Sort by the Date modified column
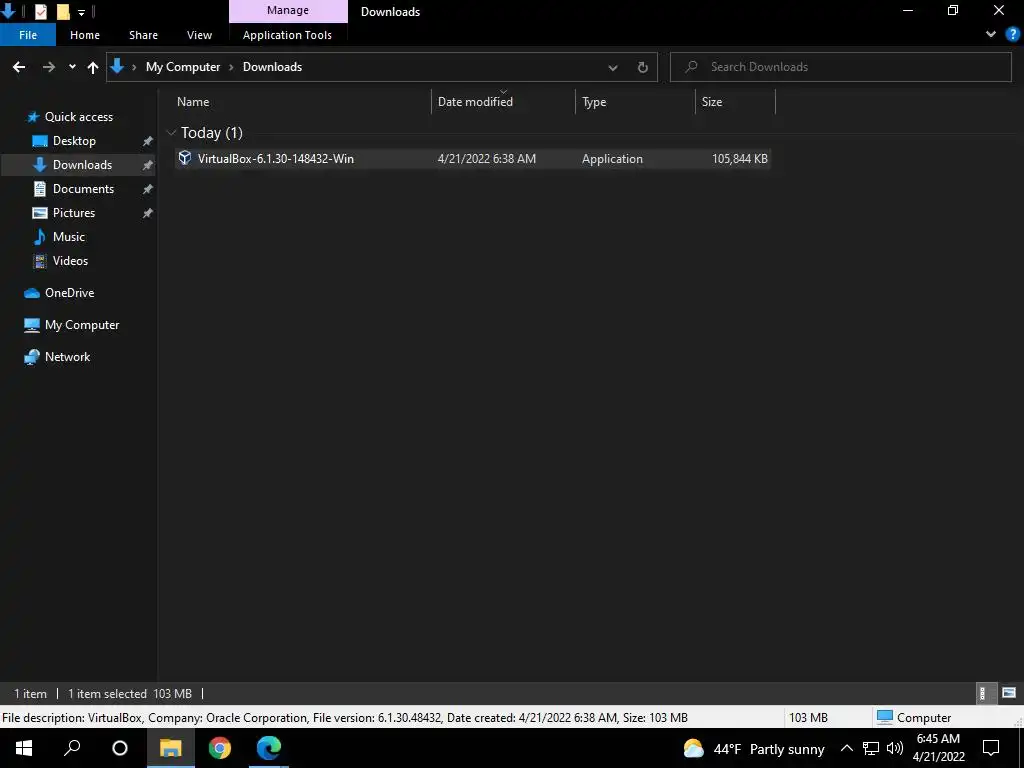 click(475, 102)
